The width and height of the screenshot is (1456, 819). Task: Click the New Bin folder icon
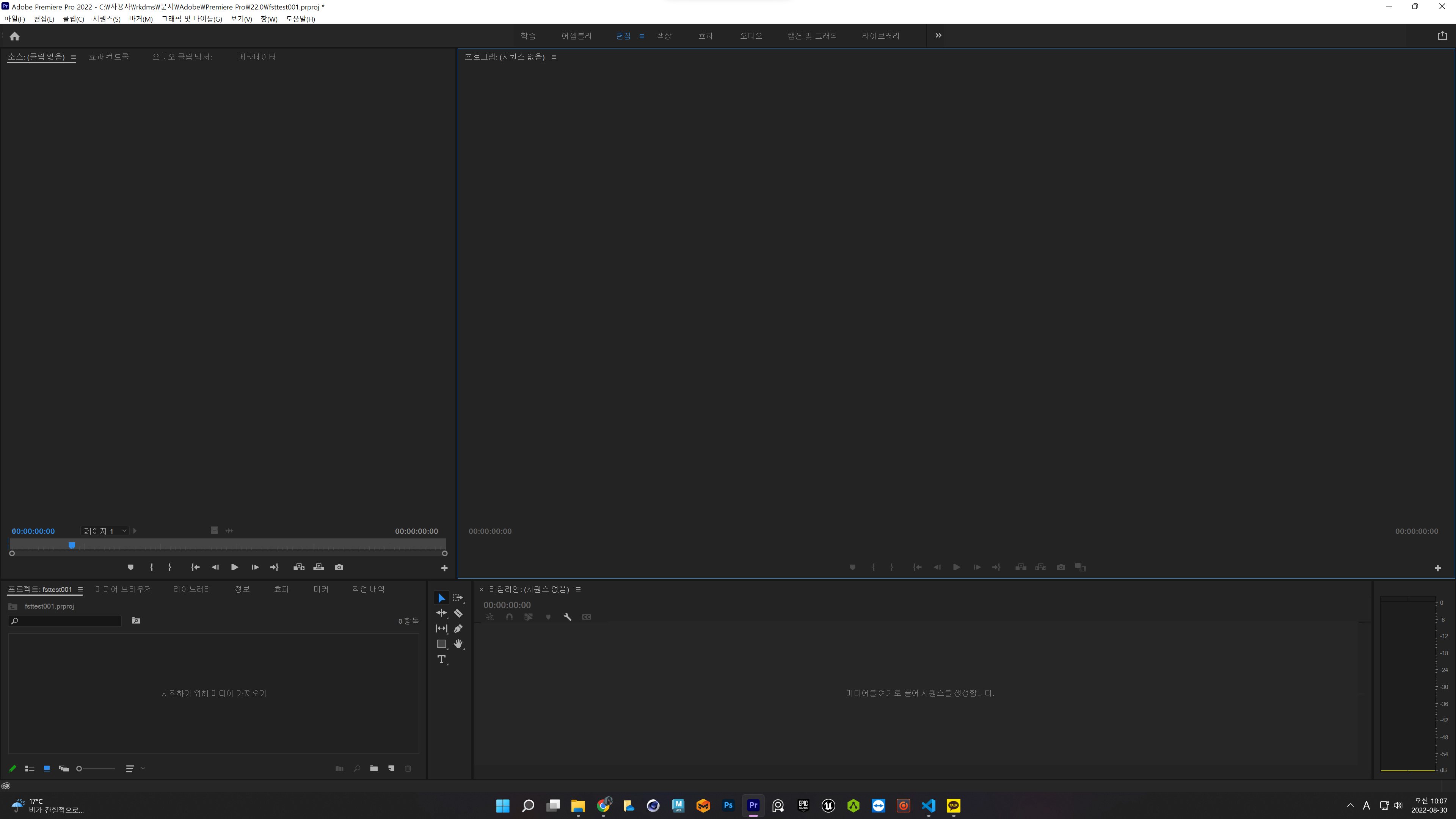(x=373, y=769)
